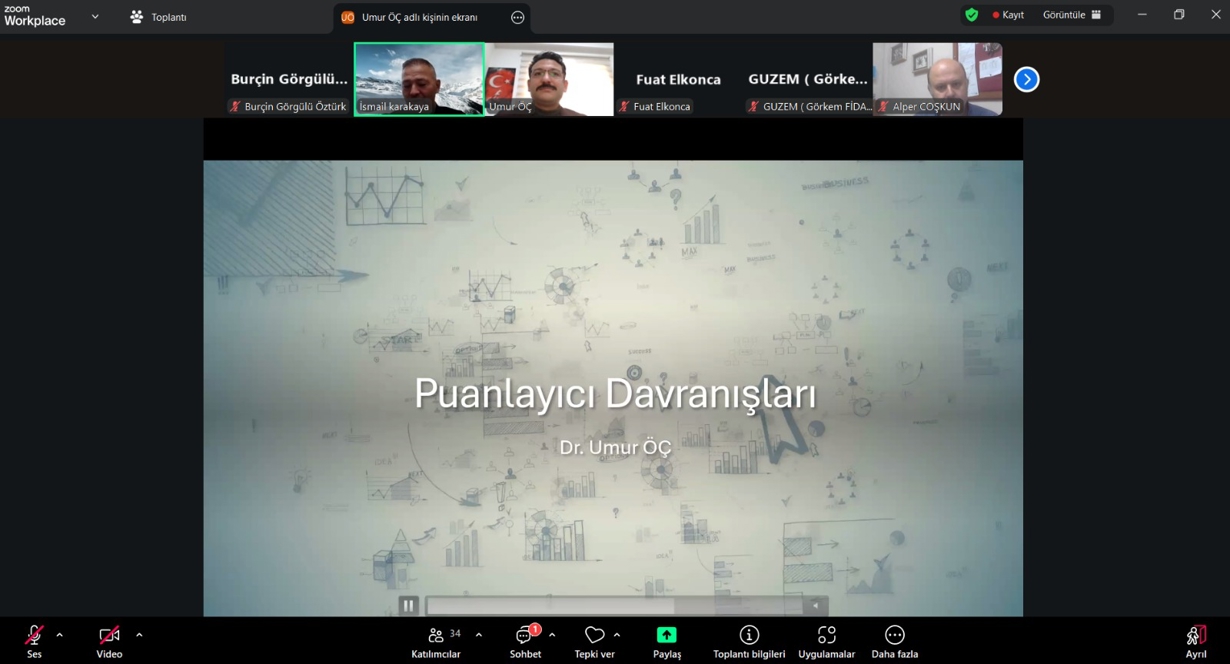Screen dimensions: 1230x664
Task: Open the Daha fazla options menu
Action: tap(894, 640)
